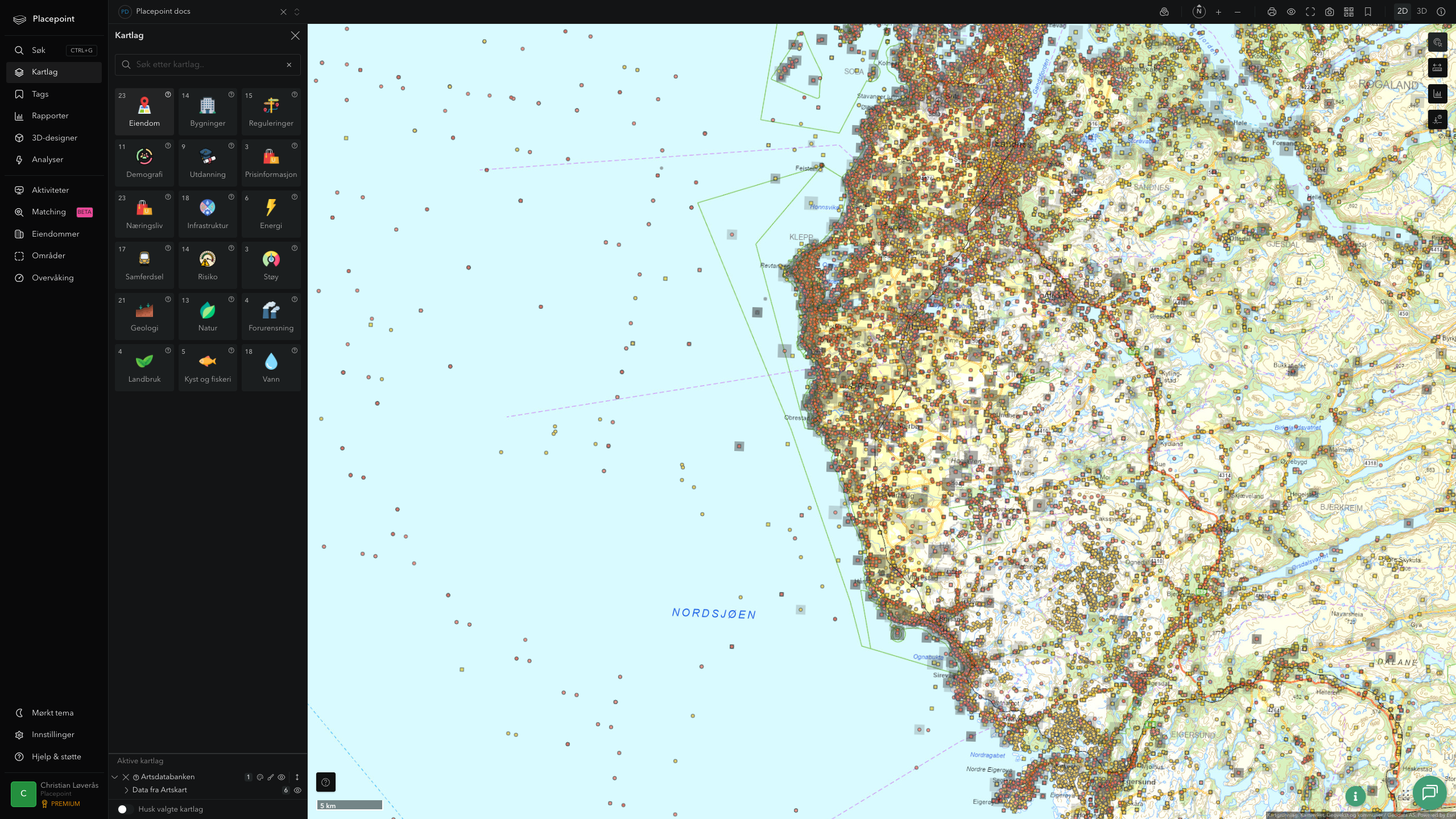Clear the kartlag search field

click(x=289, y=65)
